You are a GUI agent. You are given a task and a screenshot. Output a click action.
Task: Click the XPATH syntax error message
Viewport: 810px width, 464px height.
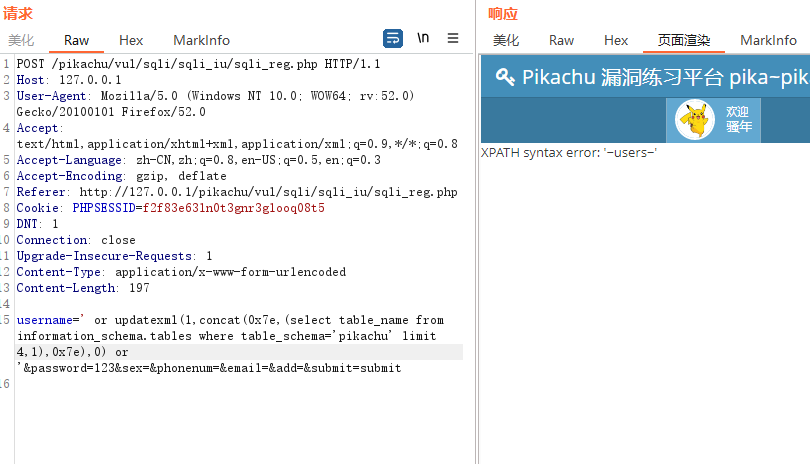click(569, 153)
